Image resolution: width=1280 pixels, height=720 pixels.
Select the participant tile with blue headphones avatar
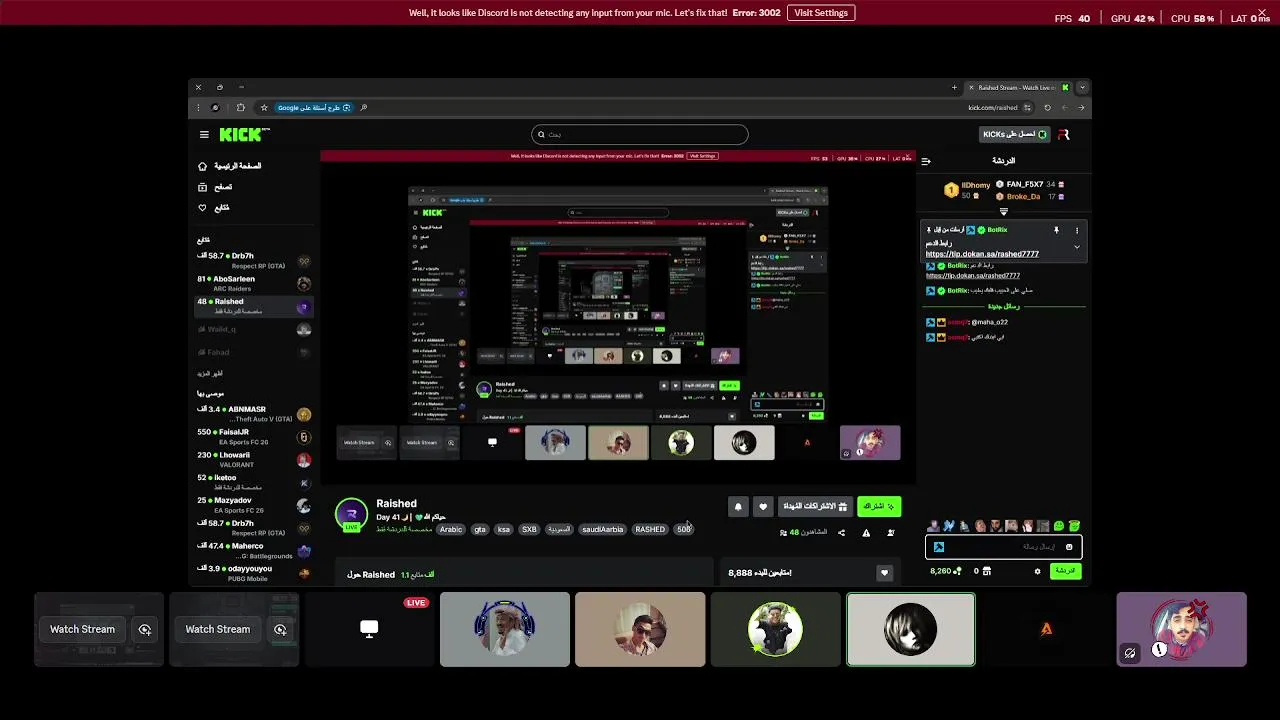(505, 629)
